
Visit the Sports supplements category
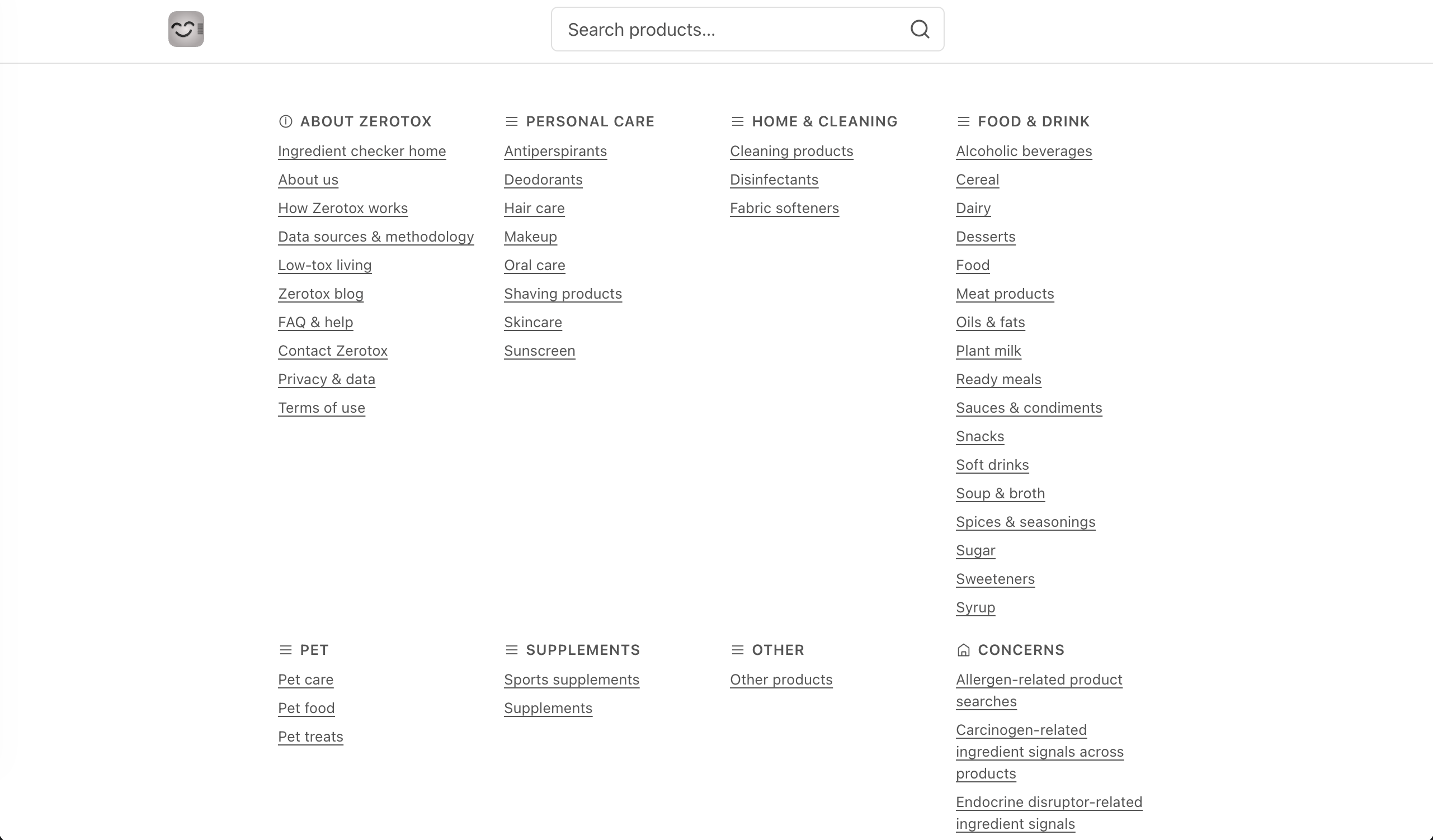click(571, 679)
